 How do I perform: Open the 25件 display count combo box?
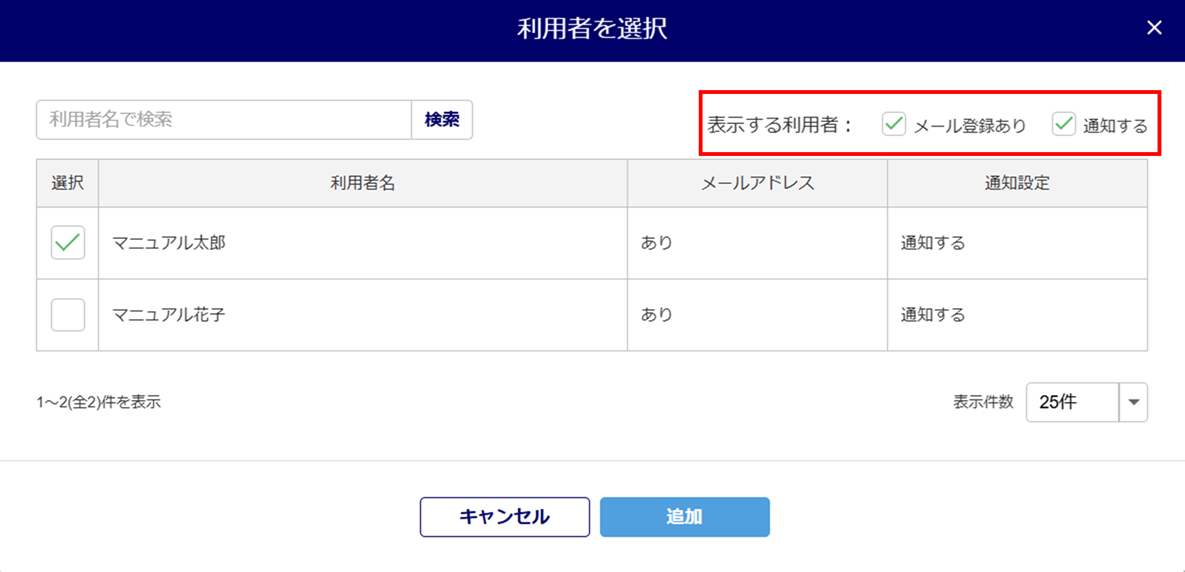1072,403
